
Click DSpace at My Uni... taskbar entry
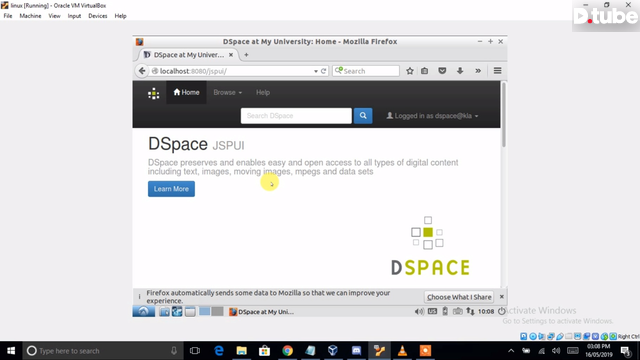click(262, 312)
